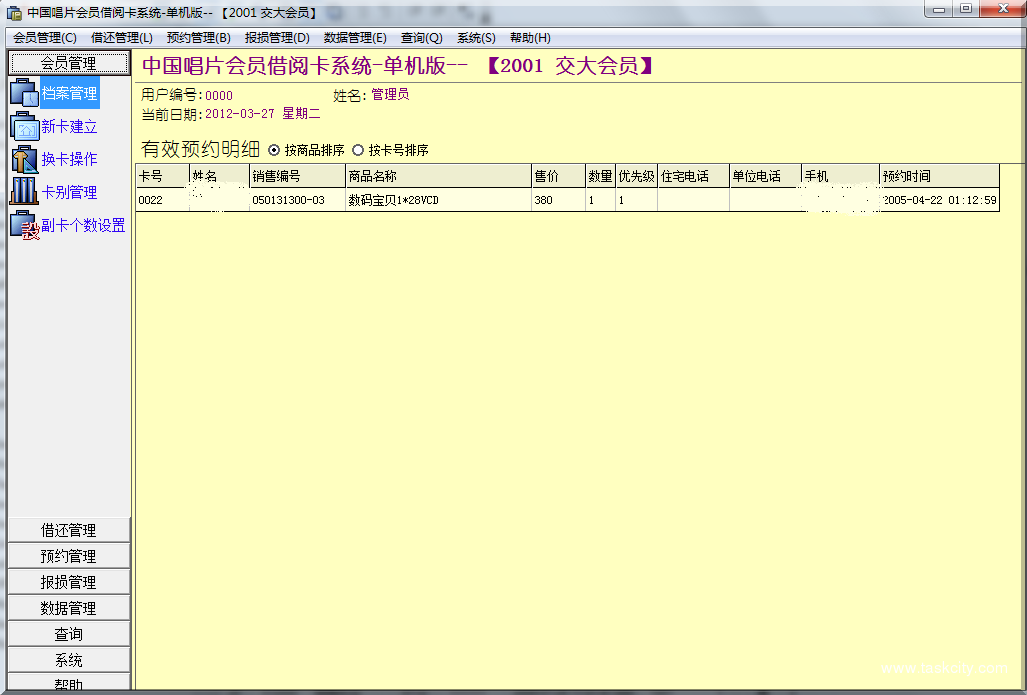
Task: Open the 查询(Q) menu
Action: tap(421, 38)
